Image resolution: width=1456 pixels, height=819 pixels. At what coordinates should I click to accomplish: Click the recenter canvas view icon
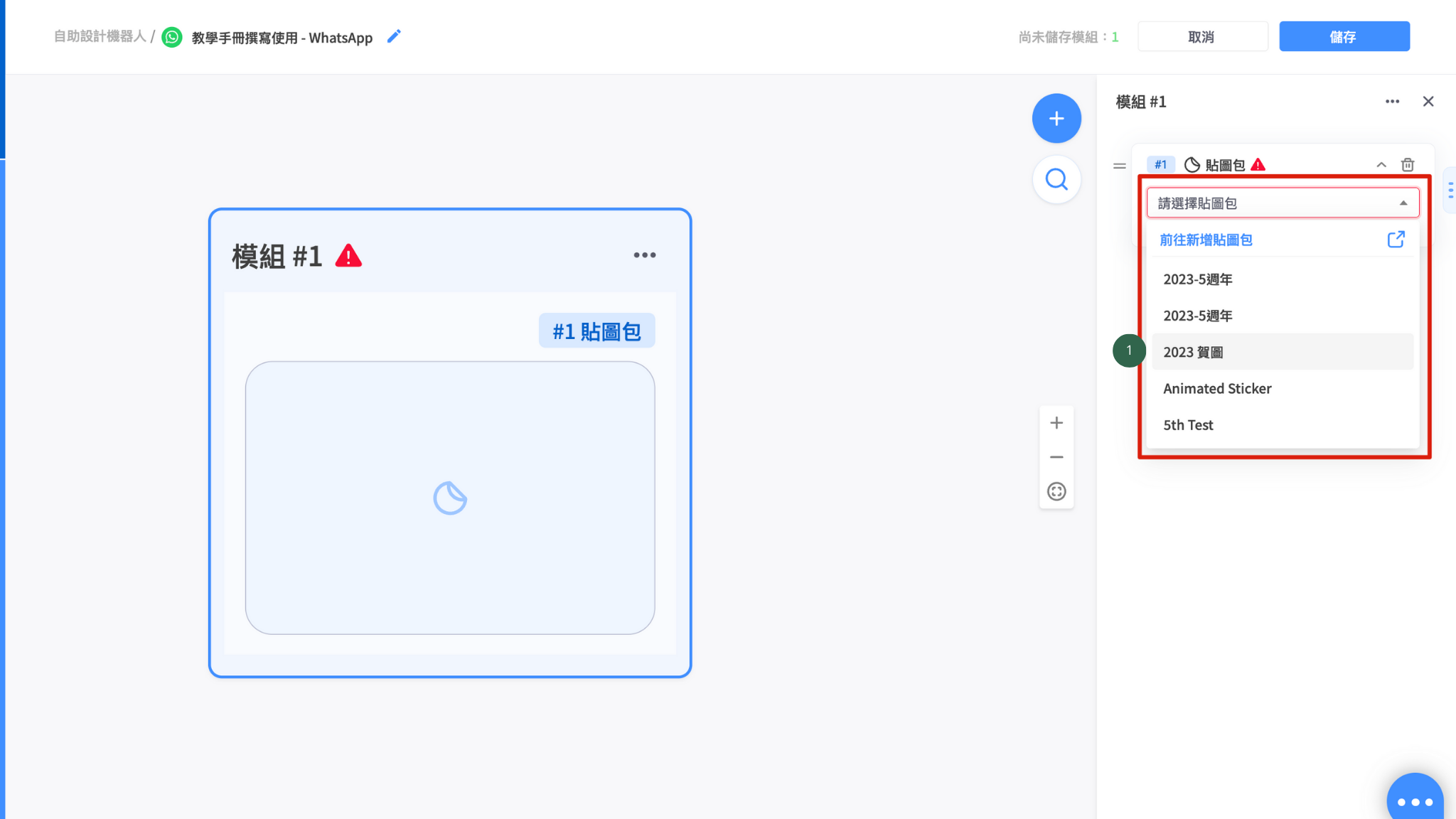[1056, 491]
